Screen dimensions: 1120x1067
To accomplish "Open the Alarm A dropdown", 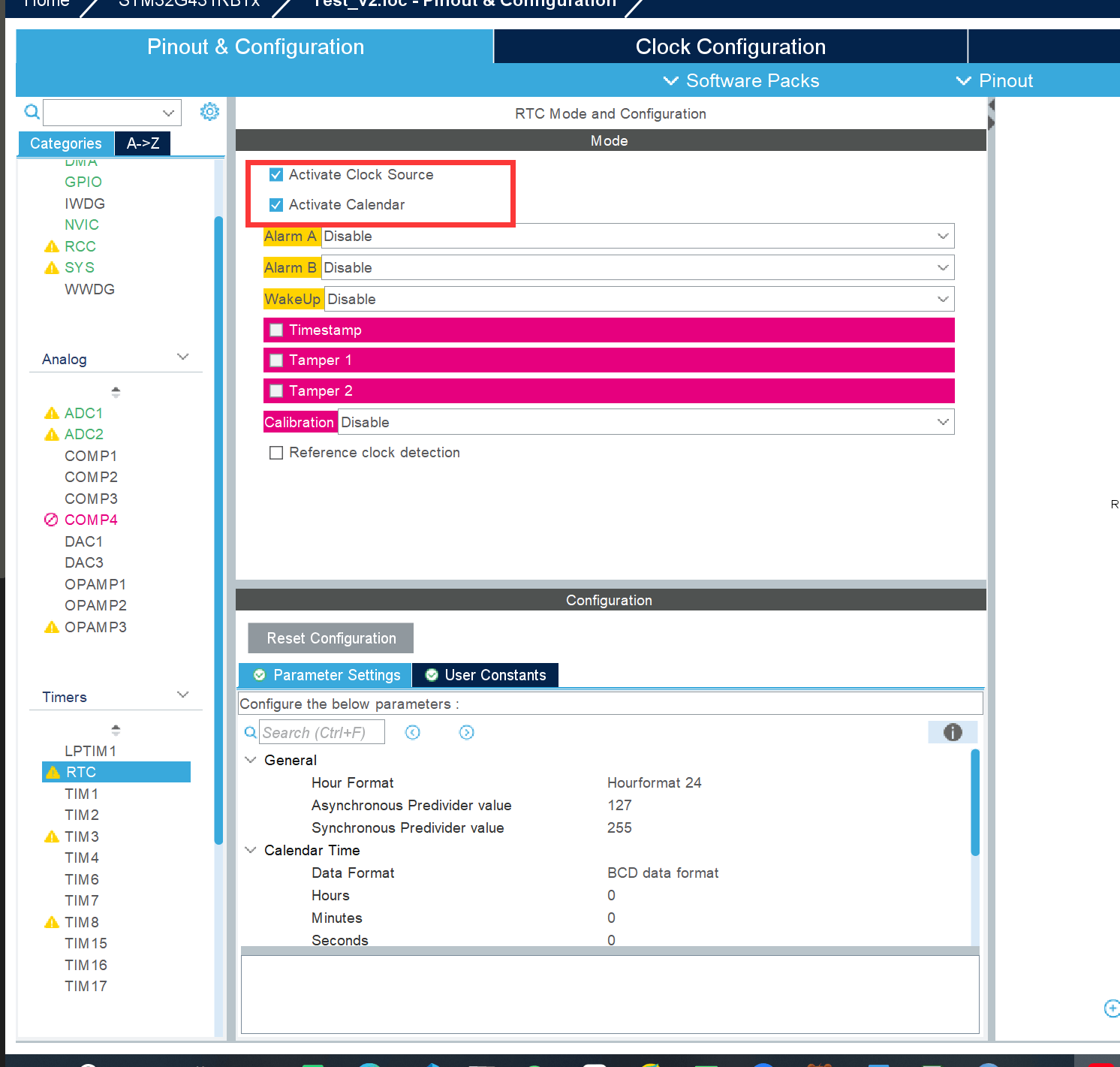I will 637,237.
